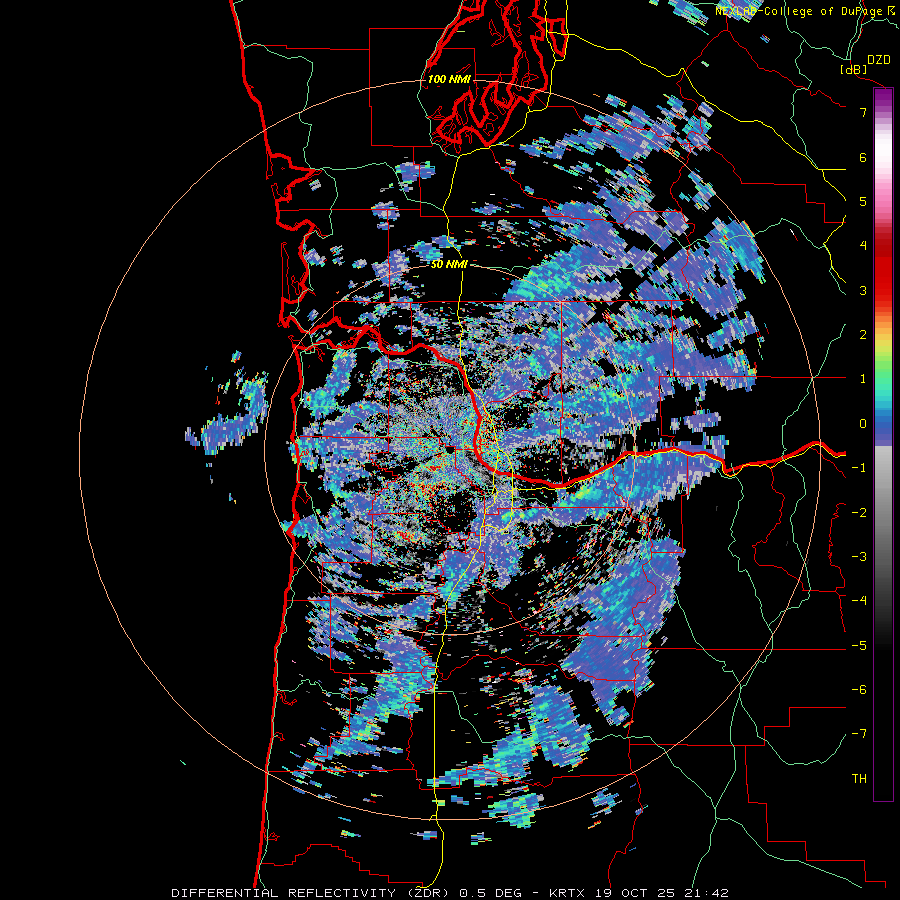
Task: Click the "100 NMI" range ring label
Action: click(449, 79)
